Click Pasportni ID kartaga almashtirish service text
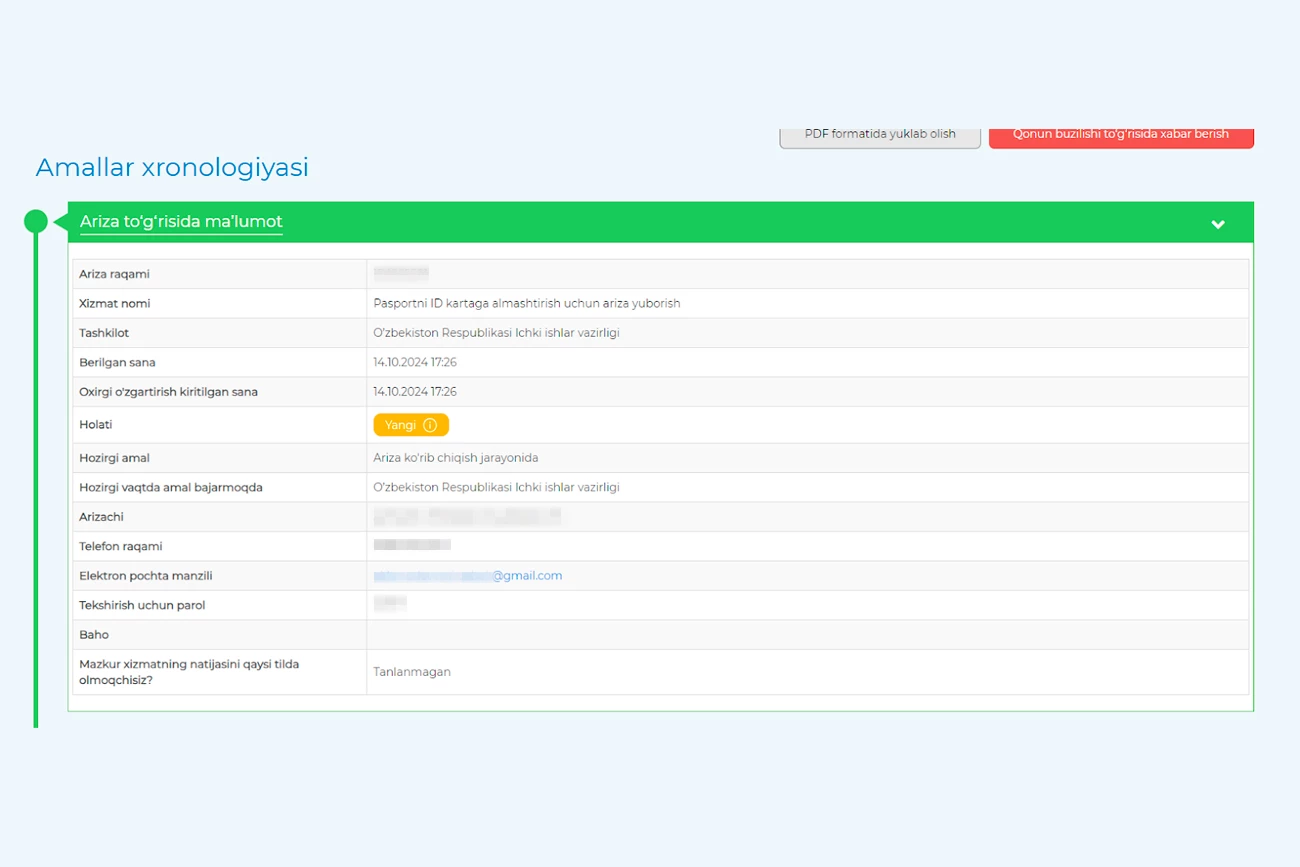This screenshot has width=1300, height=867. point(526,303)
